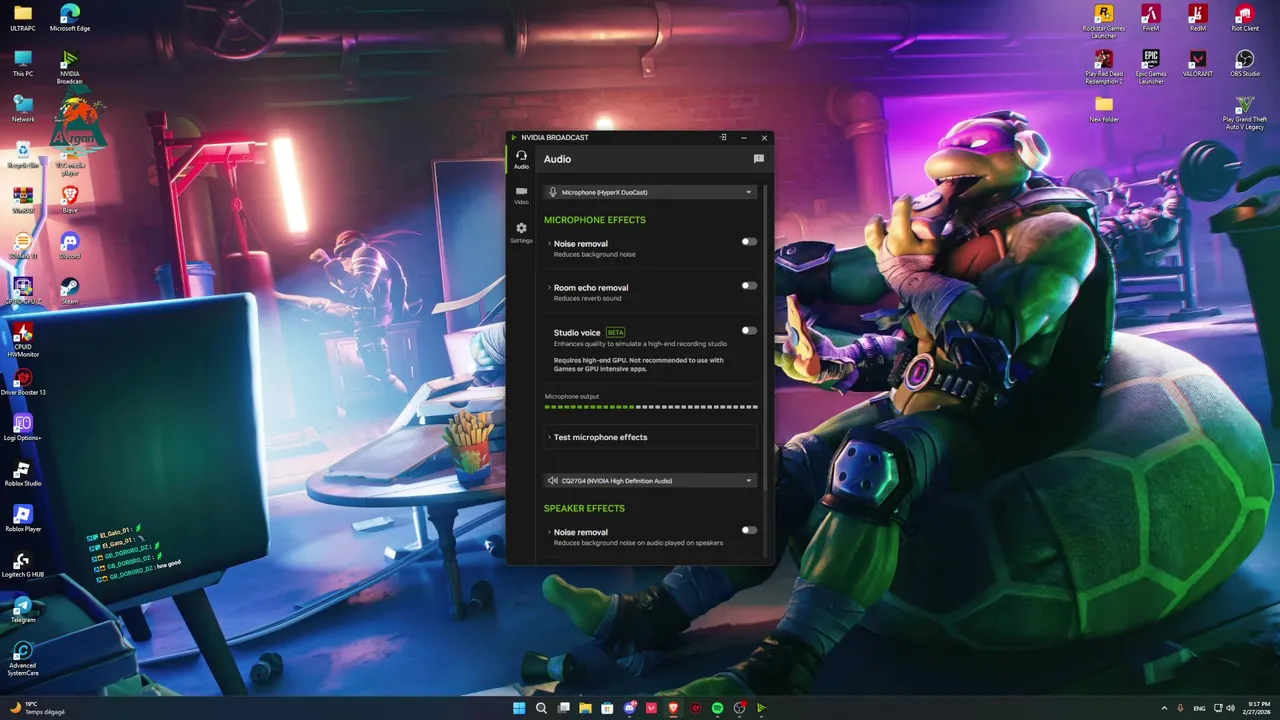Viewport: 1280px width, 720px height.
Task: Select Play Grand Theft Auto V Legacy icon
Action: (1245, 112)
